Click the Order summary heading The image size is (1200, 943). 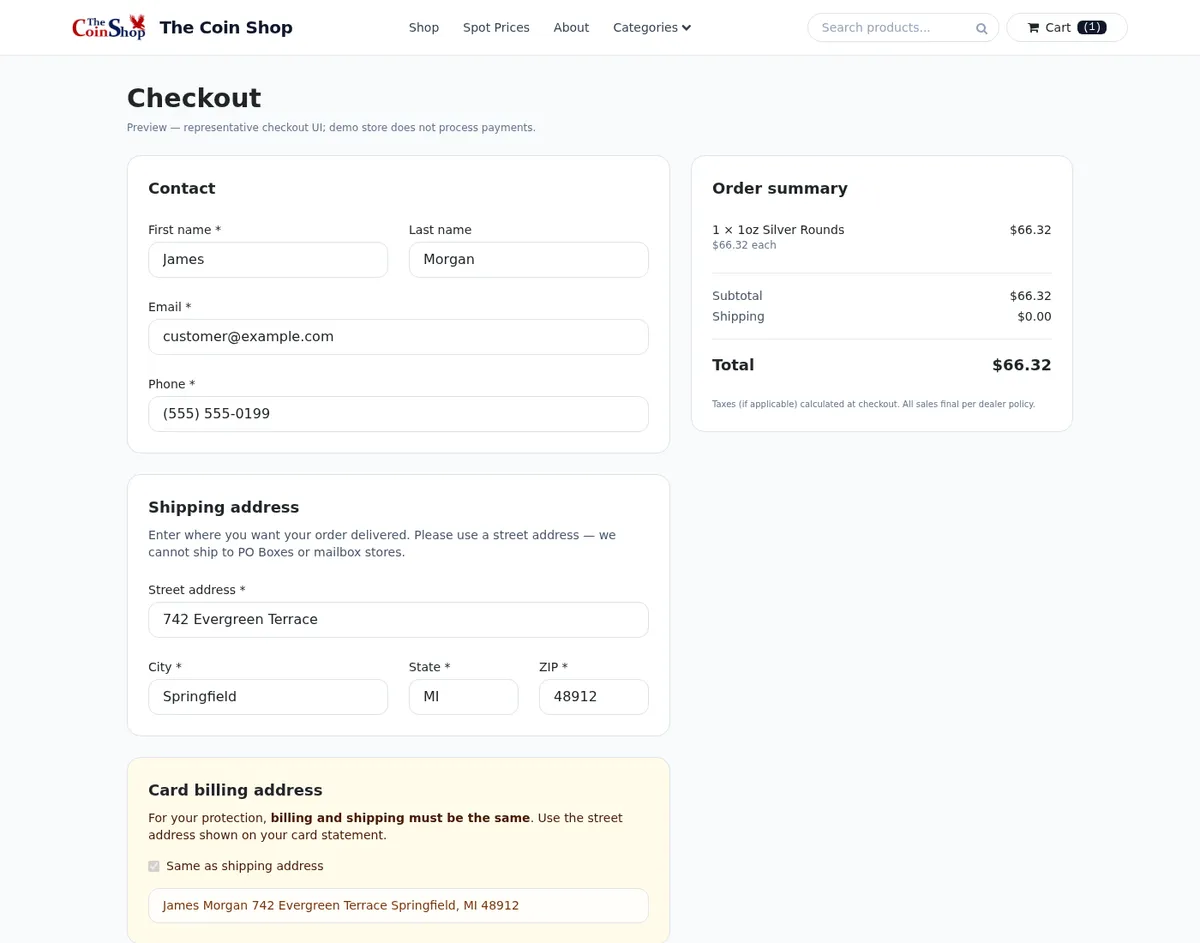click(x=780, y=188)
